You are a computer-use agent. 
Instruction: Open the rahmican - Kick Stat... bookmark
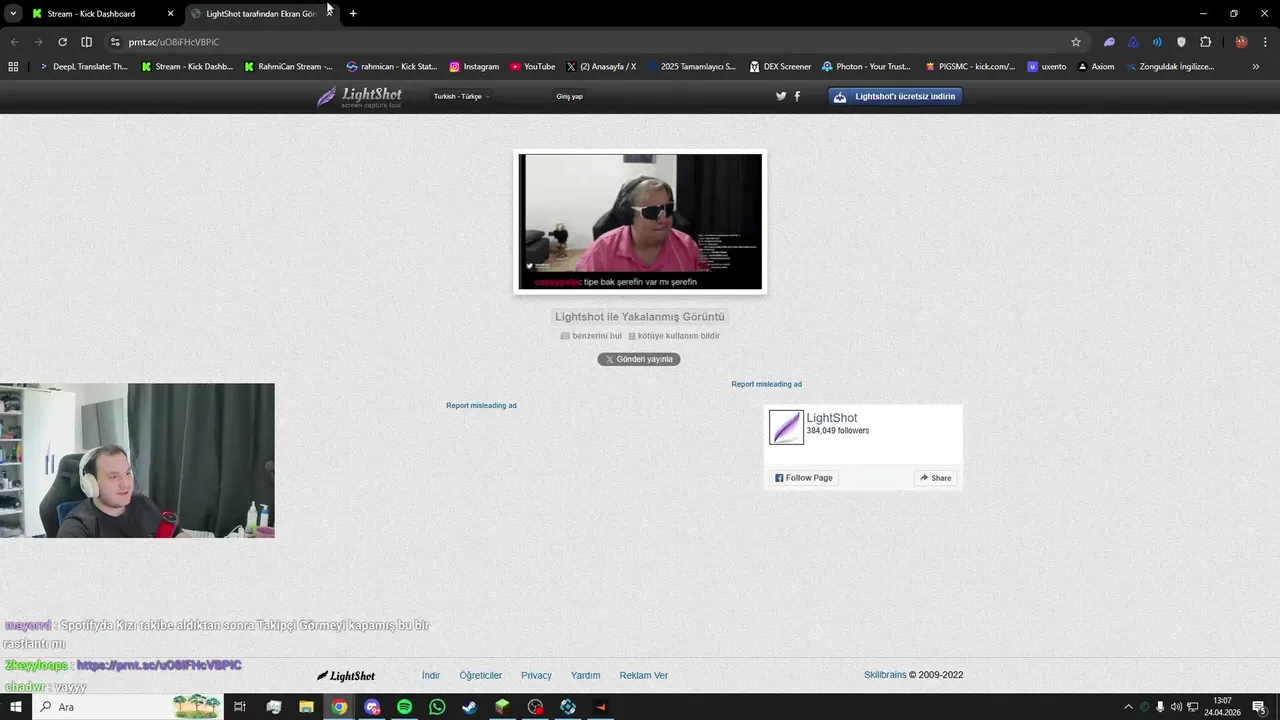[392, 67]
